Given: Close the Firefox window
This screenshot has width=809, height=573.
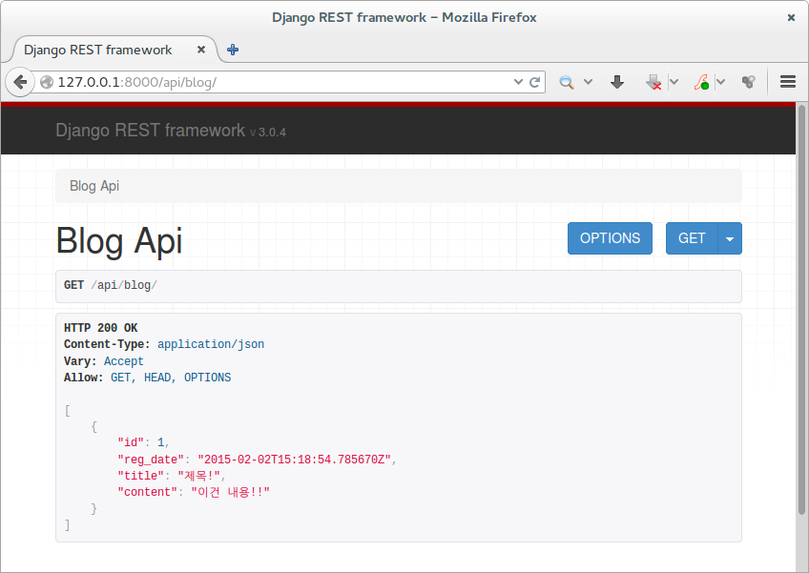Looking at the screenshot, I should click(x=791, y=18).
